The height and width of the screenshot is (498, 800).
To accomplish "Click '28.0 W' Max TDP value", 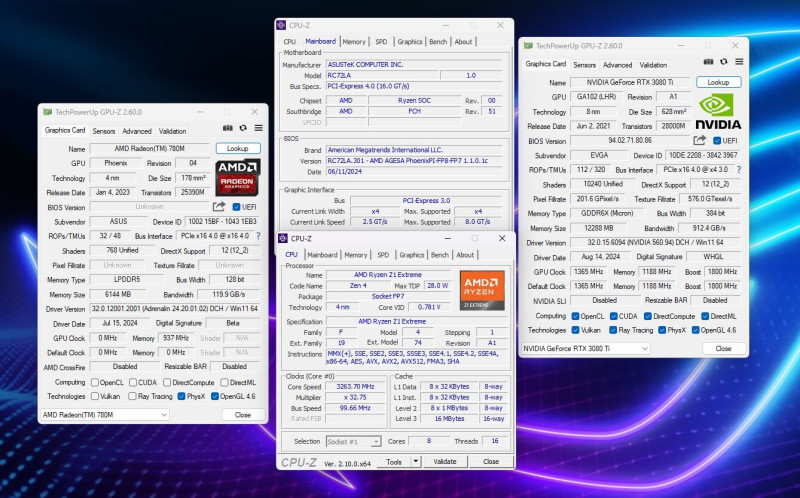I will click(x=438, y=286).
